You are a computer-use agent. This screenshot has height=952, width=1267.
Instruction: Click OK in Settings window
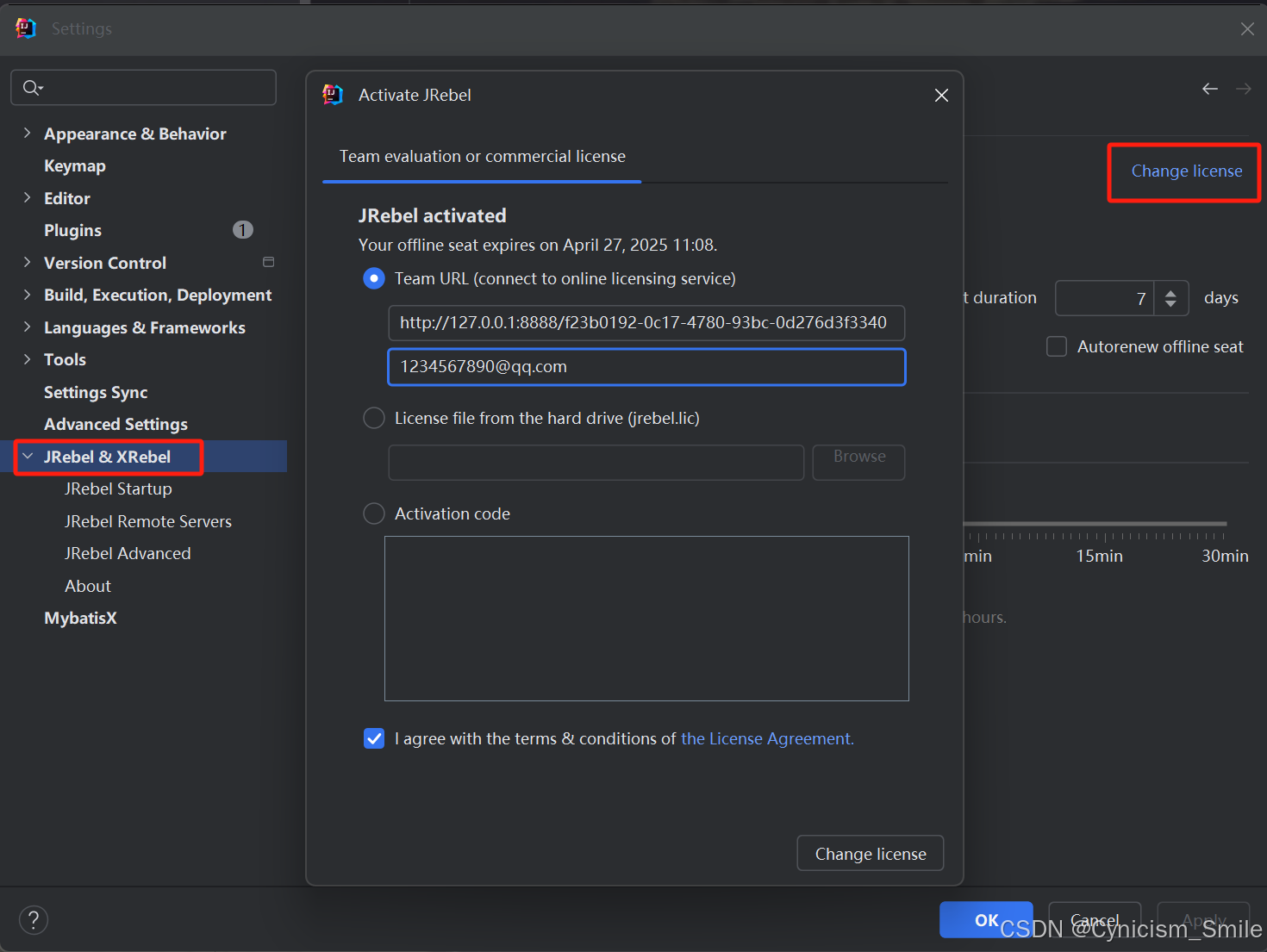(x=986, y=919)
